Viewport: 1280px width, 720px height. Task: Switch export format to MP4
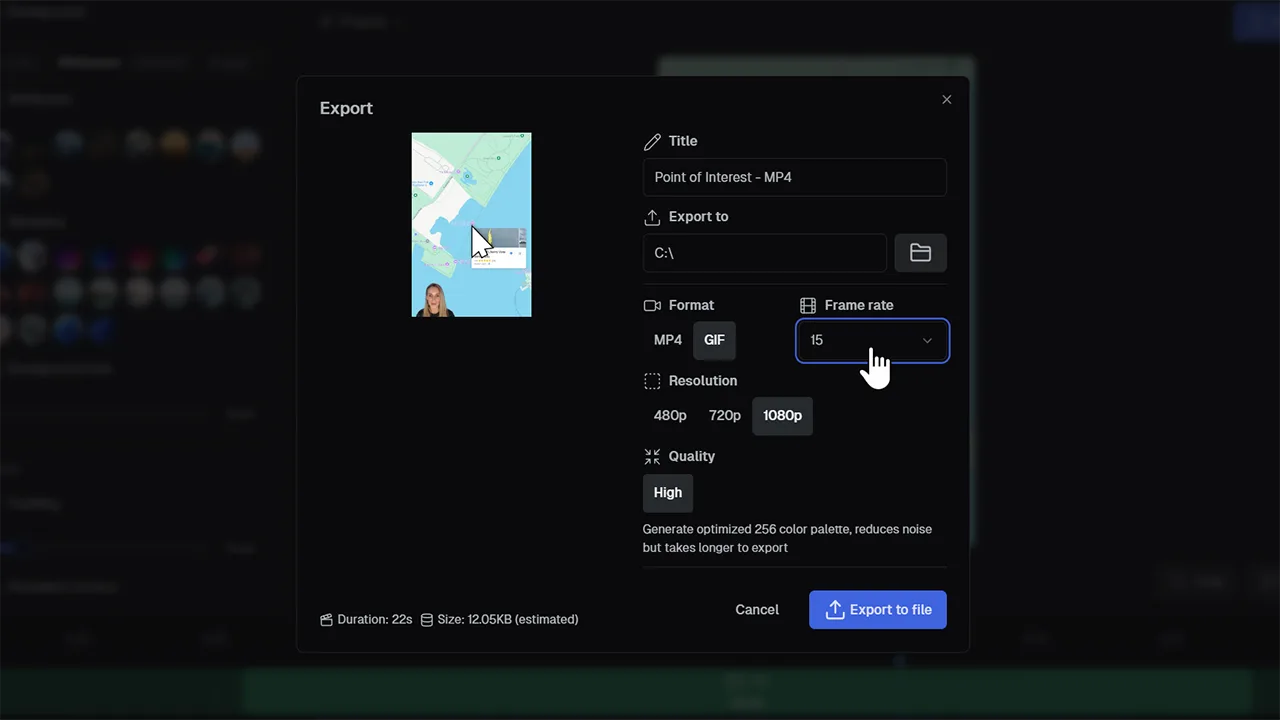667,340
